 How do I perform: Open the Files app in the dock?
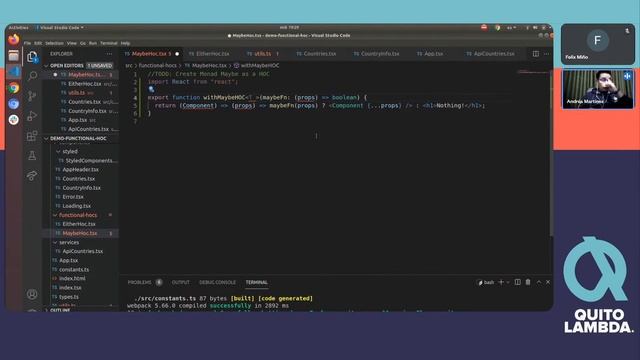(14, 56)
